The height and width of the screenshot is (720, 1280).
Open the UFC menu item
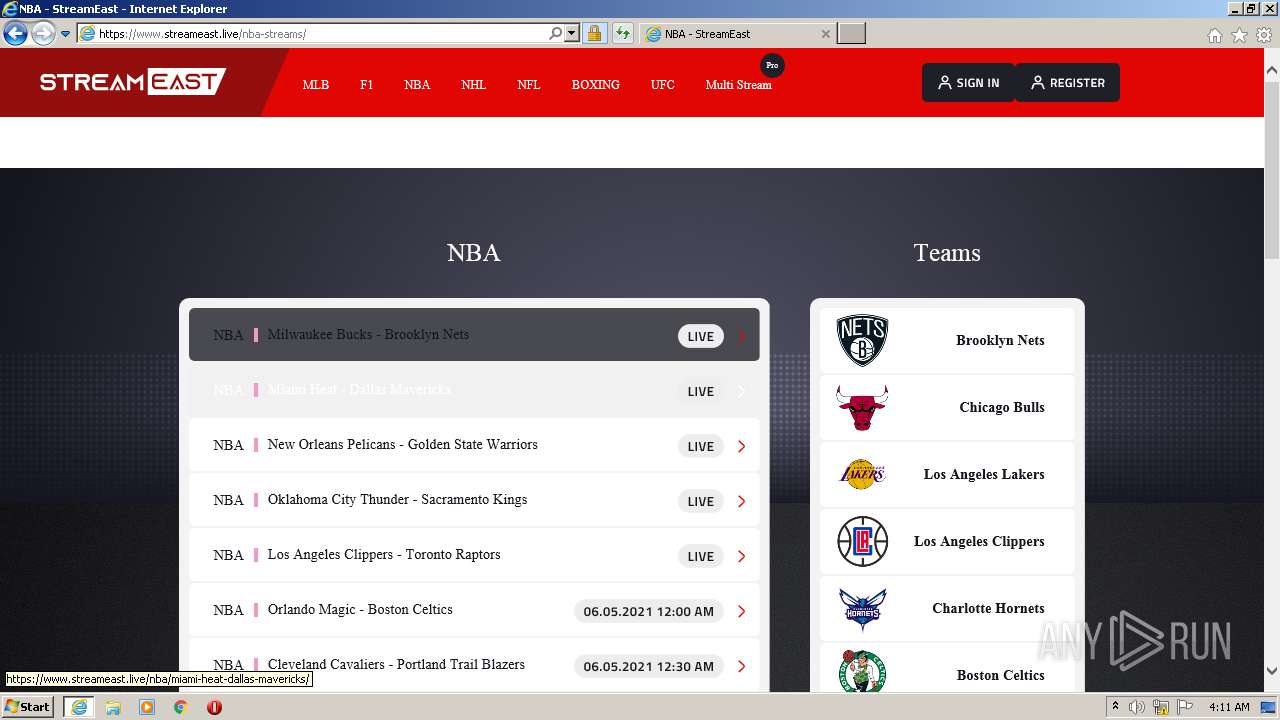click(x=662, y=85)
